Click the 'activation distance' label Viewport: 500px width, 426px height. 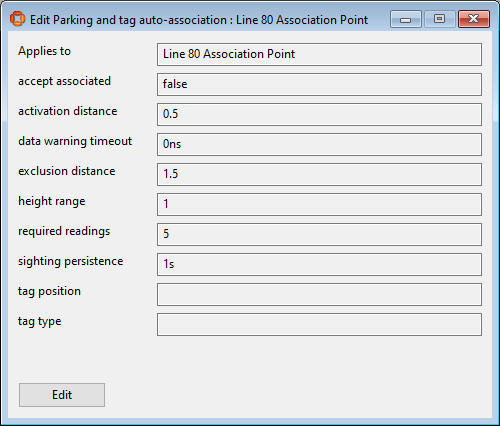tap(68, 111)
